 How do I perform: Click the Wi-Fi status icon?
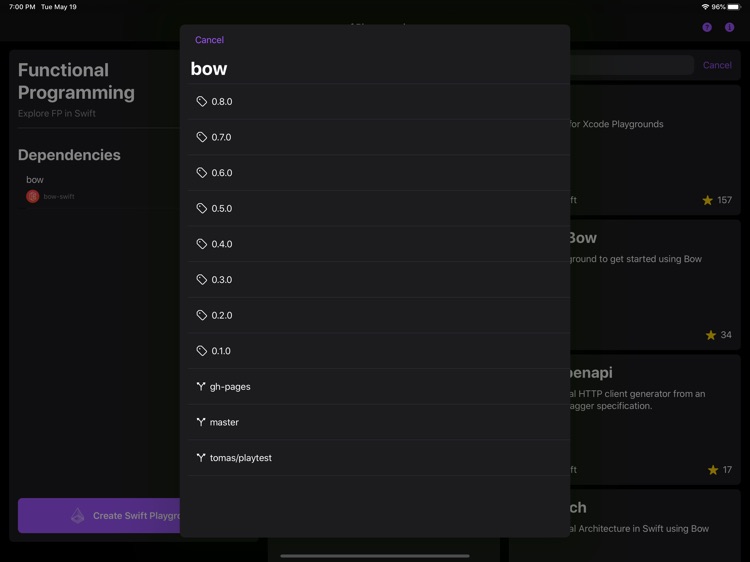click(705, 7)
